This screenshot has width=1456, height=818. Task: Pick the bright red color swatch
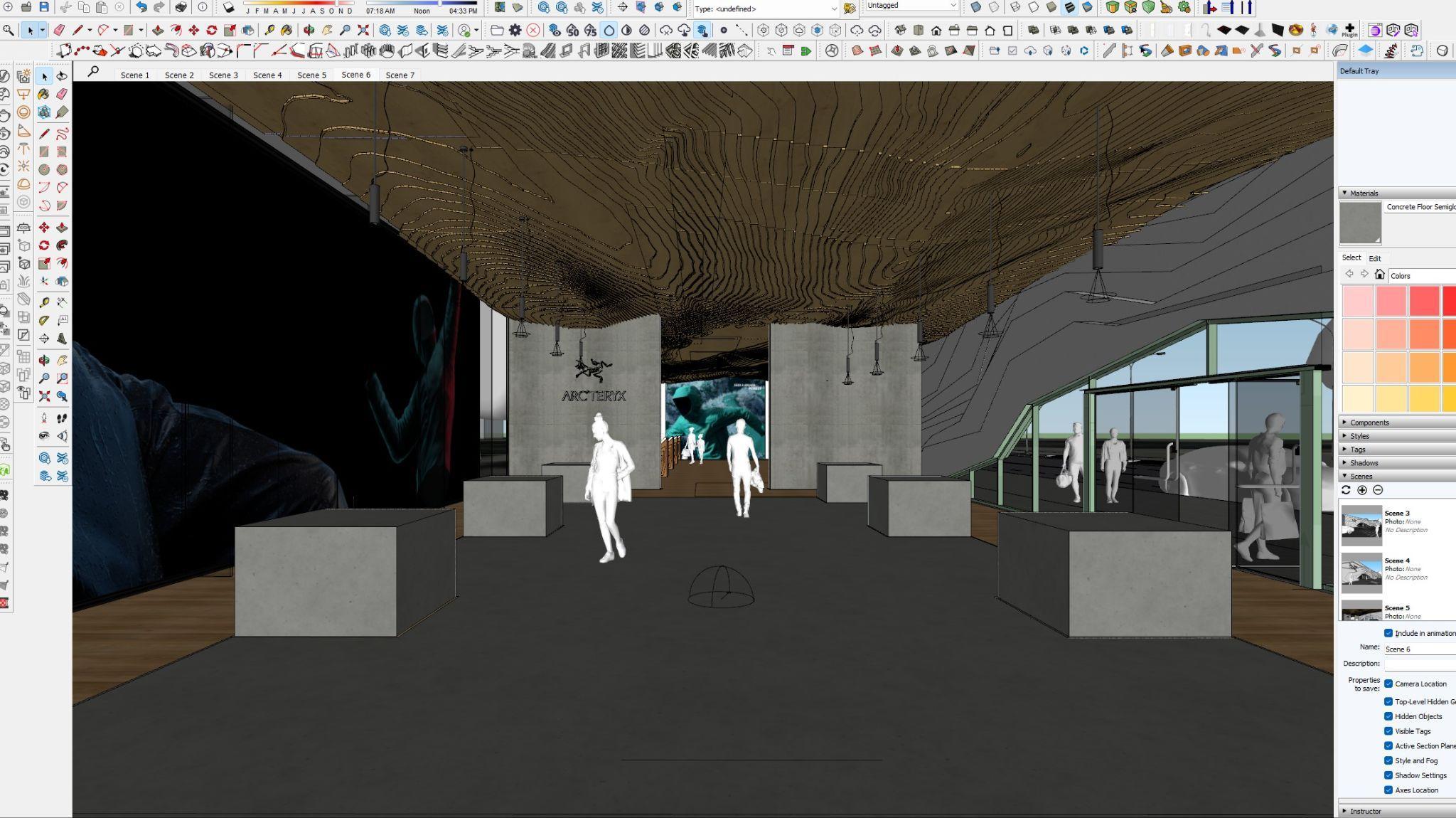pos(1448,301)
